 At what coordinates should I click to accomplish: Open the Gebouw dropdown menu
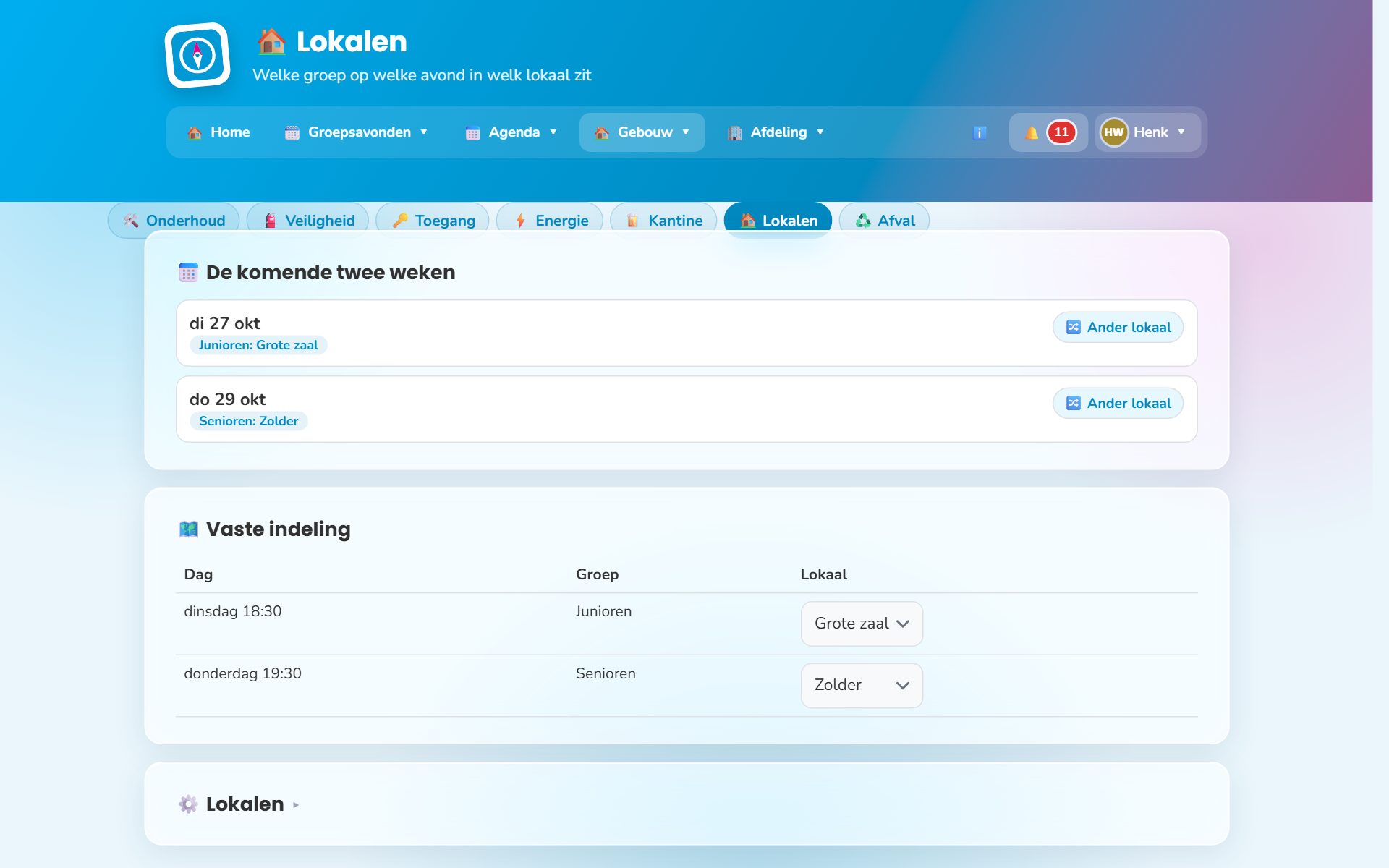pos(642,132)
